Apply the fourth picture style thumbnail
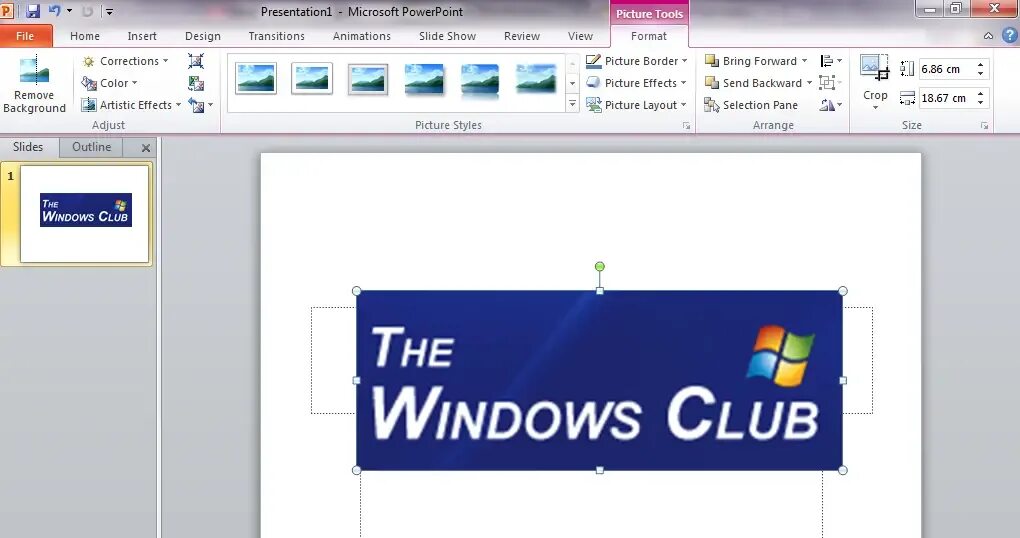Screen dimensions: 1020x538 pos(424,79)
